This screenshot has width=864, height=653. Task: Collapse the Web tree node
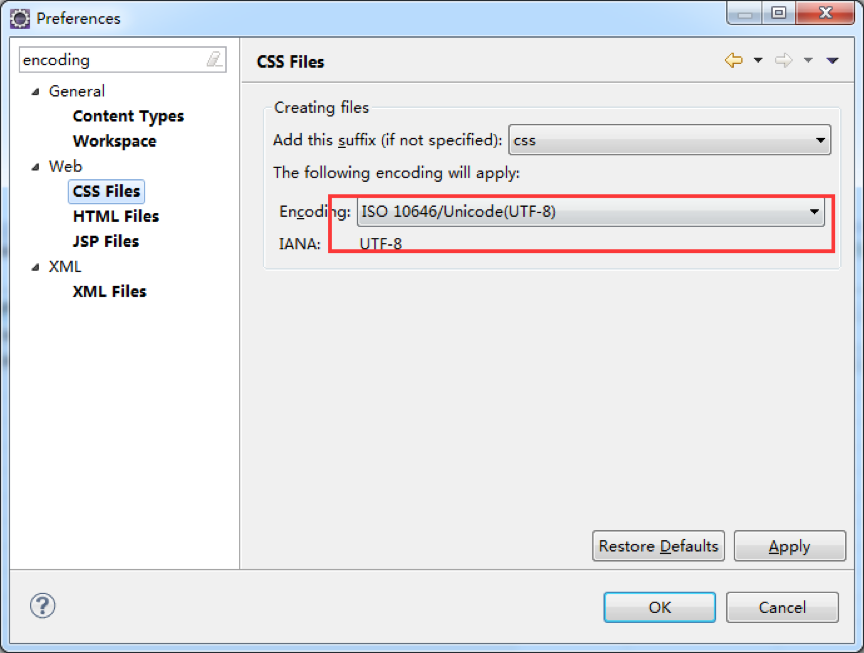pyautogui.click(x=36, y=166)
